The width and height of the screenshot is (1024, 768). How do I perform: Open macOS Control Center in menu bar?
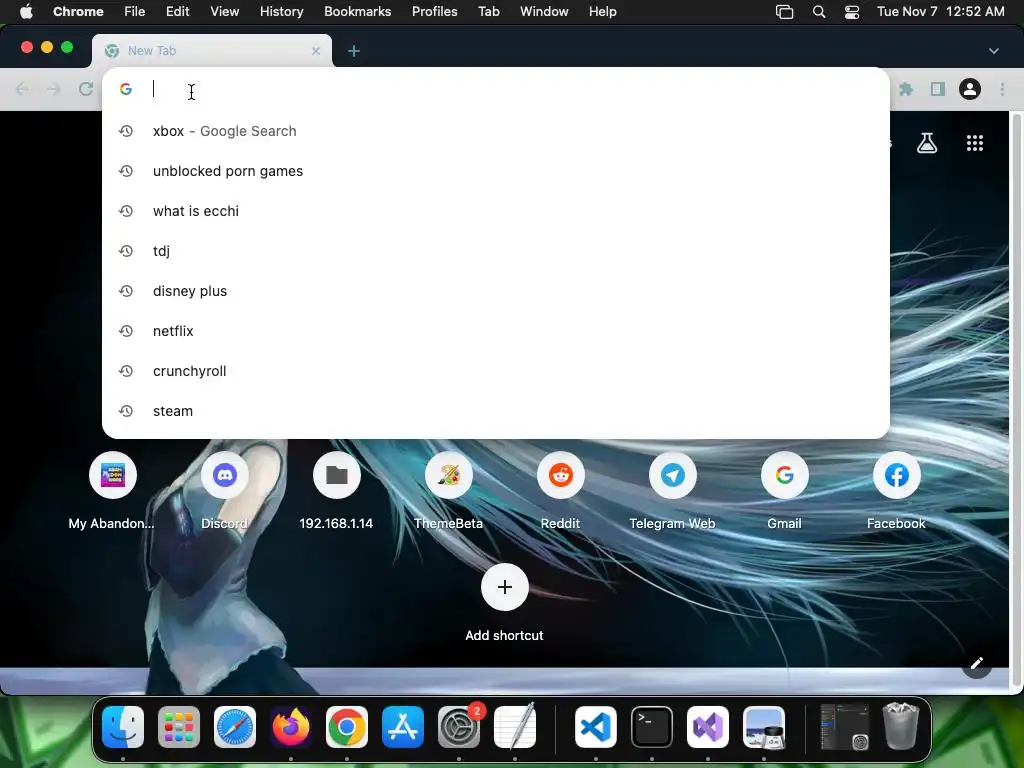(852, 12)
